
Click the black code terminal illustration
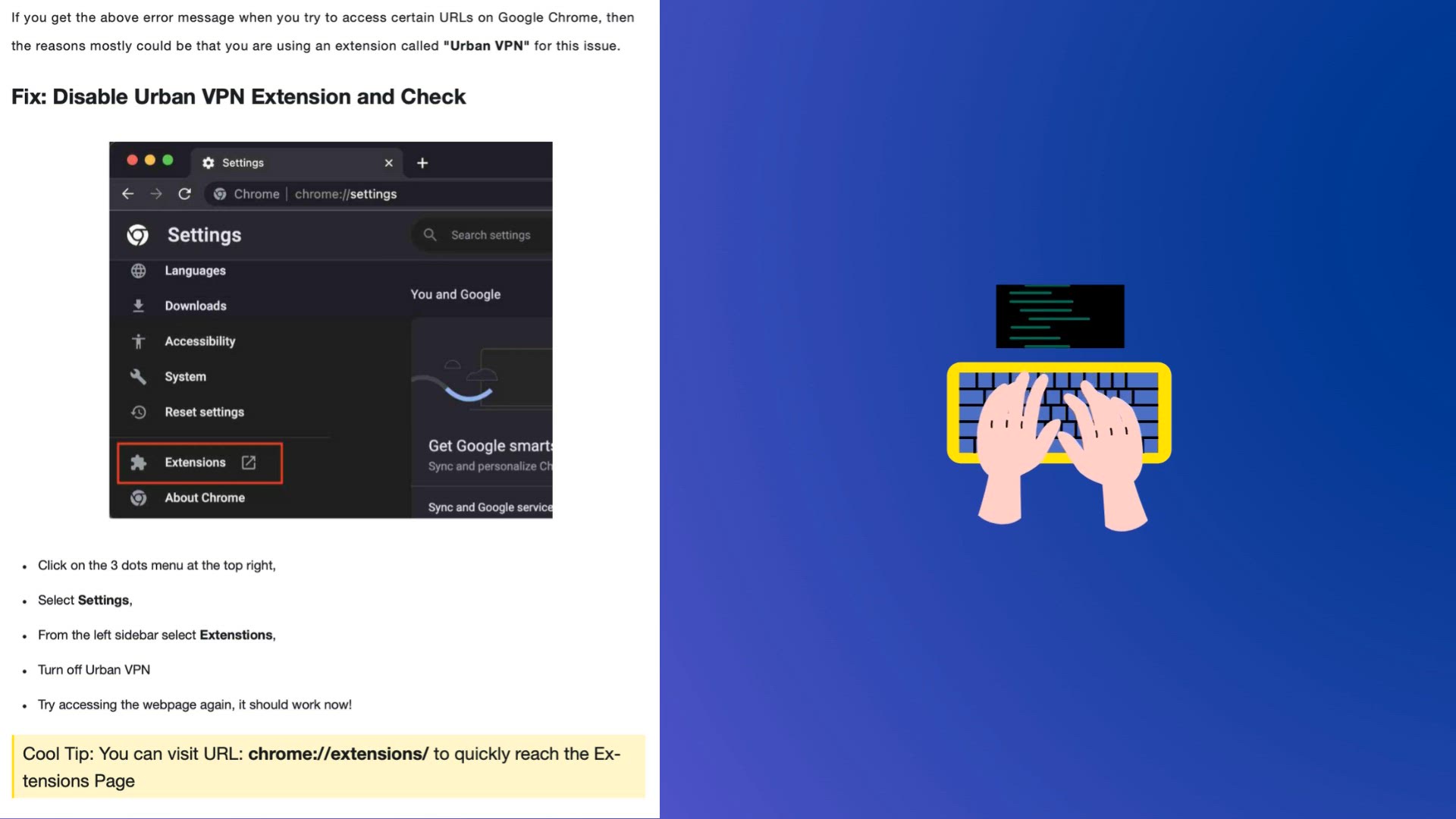coord(1060,316)
